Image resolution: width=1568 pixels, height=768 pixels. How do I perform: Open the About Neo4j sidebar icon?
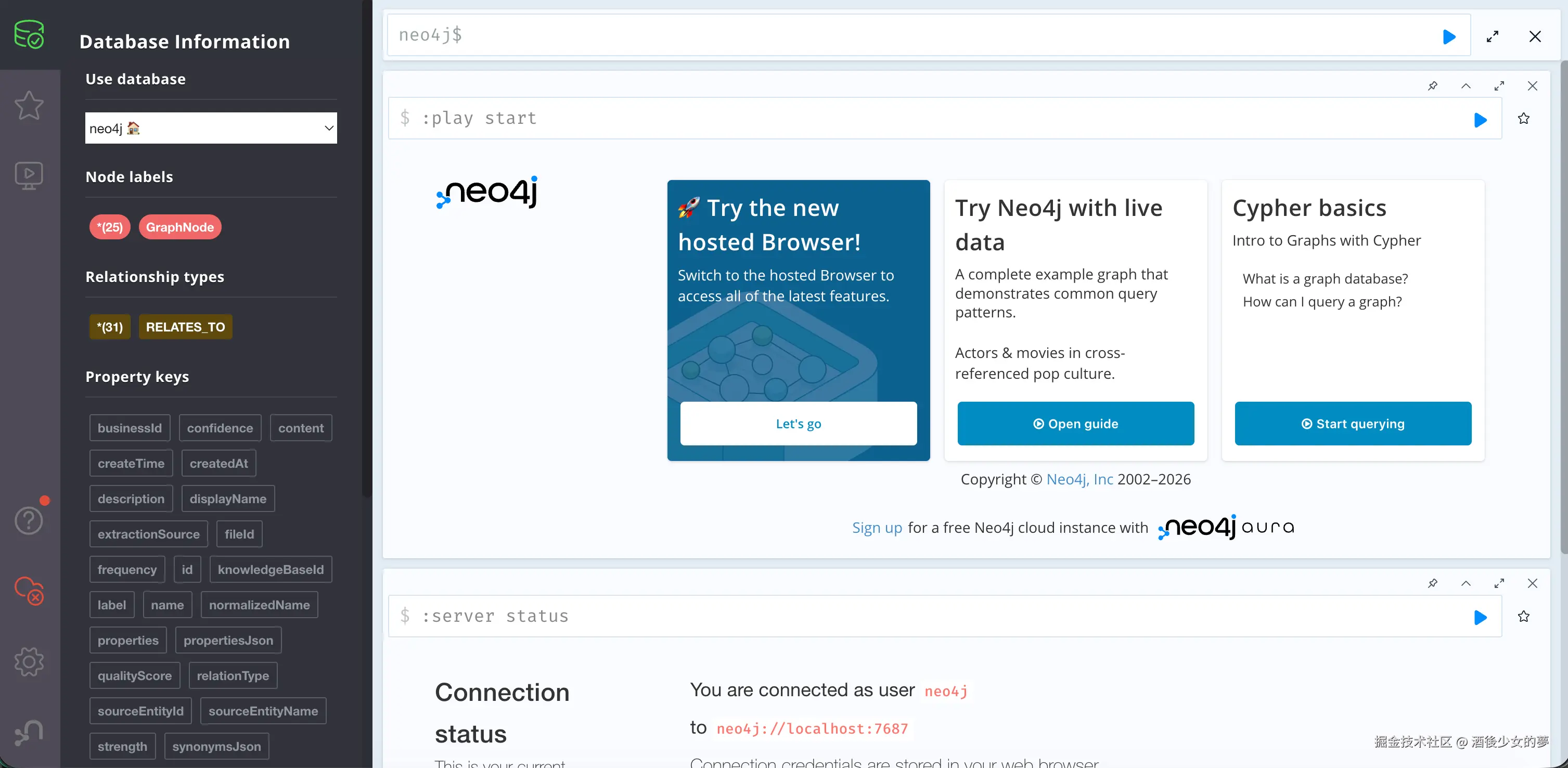(29, 732)
